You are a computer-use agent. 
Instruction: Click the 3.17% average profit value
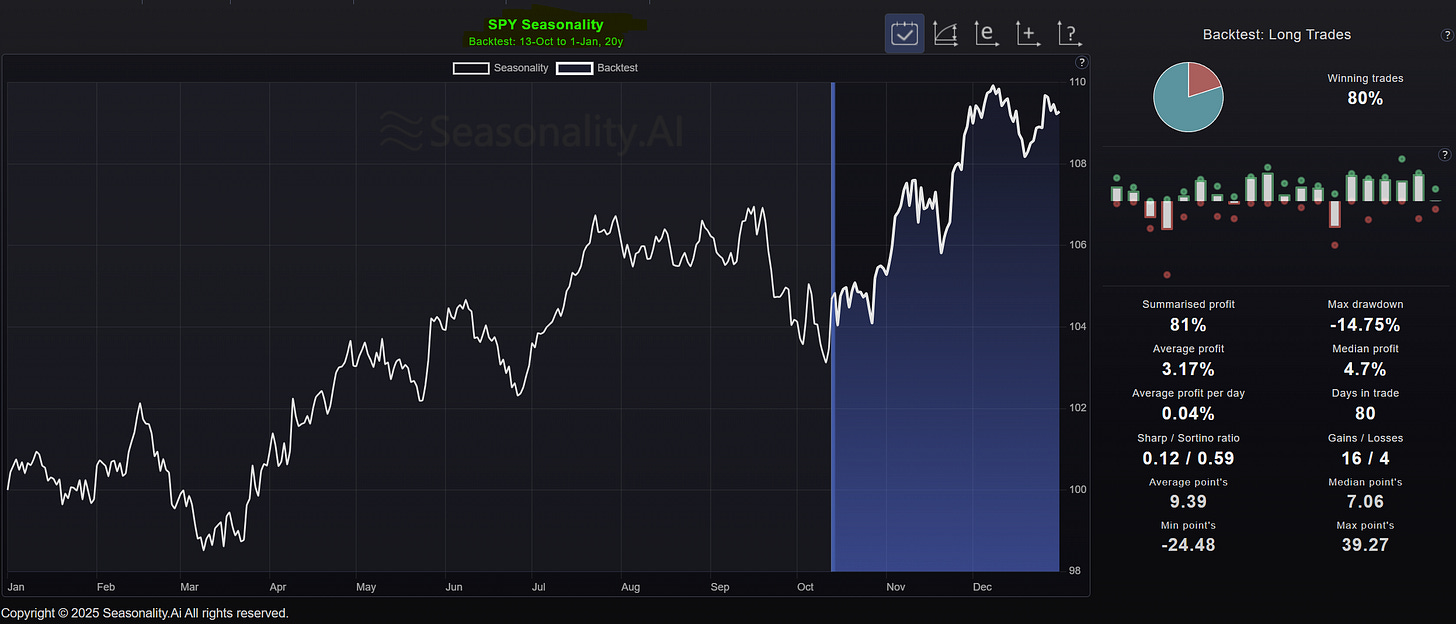pyautogui.click(x=1188, y=369)
